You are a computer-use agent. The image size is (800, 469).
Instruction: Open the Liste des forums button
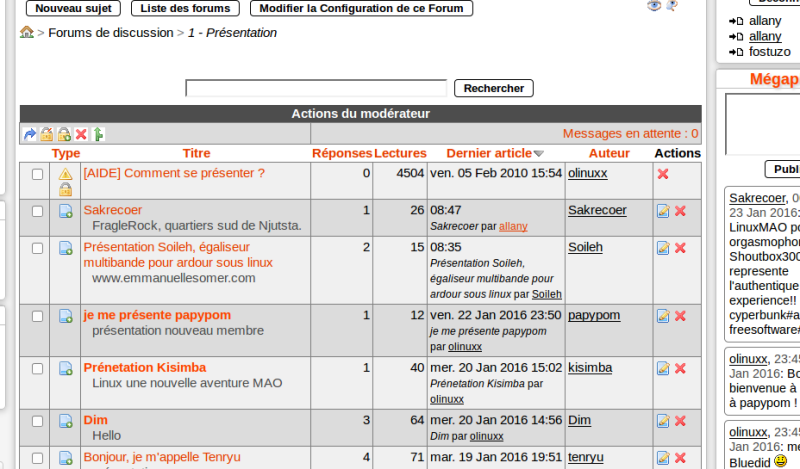pos(185,8)
